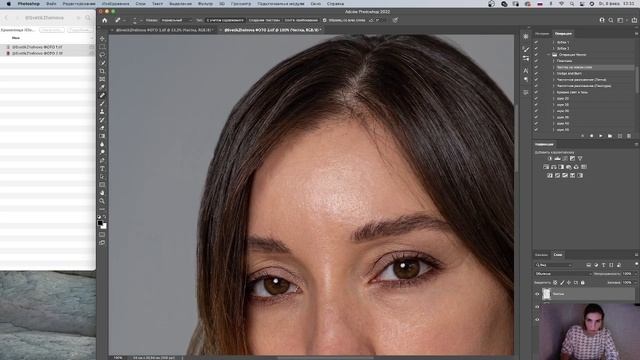Expand the Dodge and Burn action
640x360 pixels.
553,73
